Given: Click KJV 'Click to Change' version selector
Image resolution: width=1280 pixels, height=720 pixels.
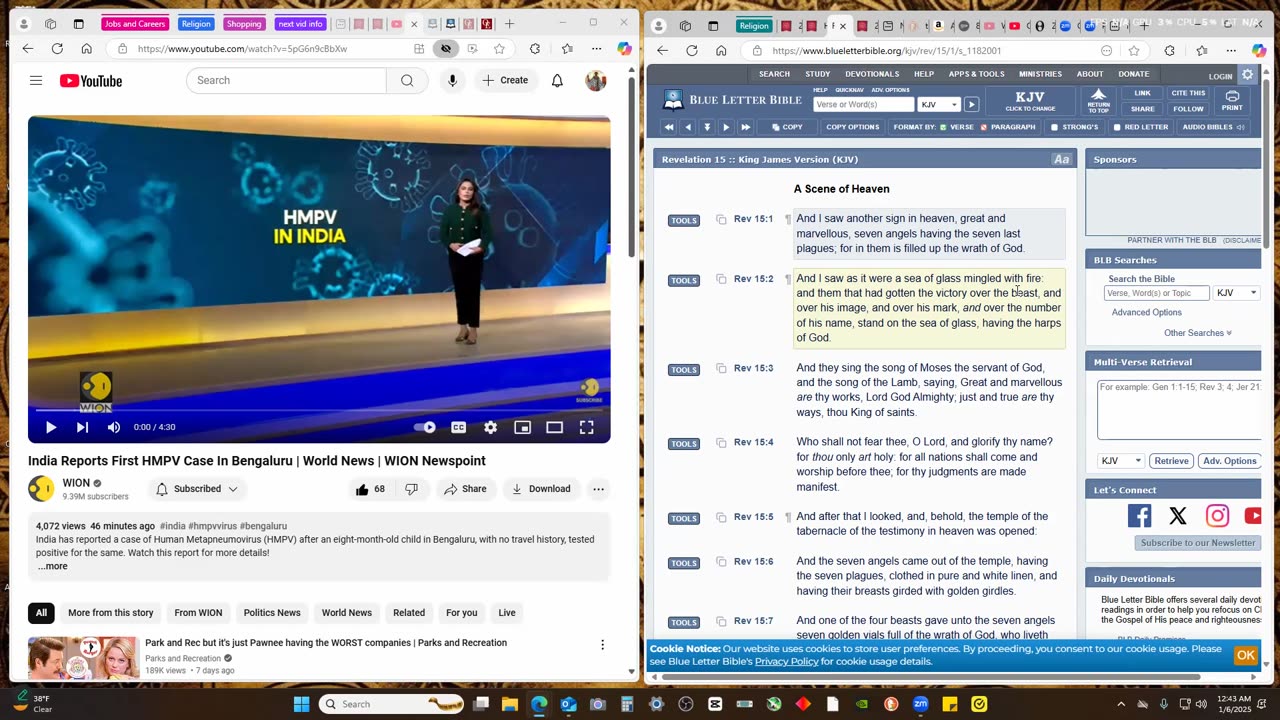Looking at the screenshot, I should [1030, 101].
